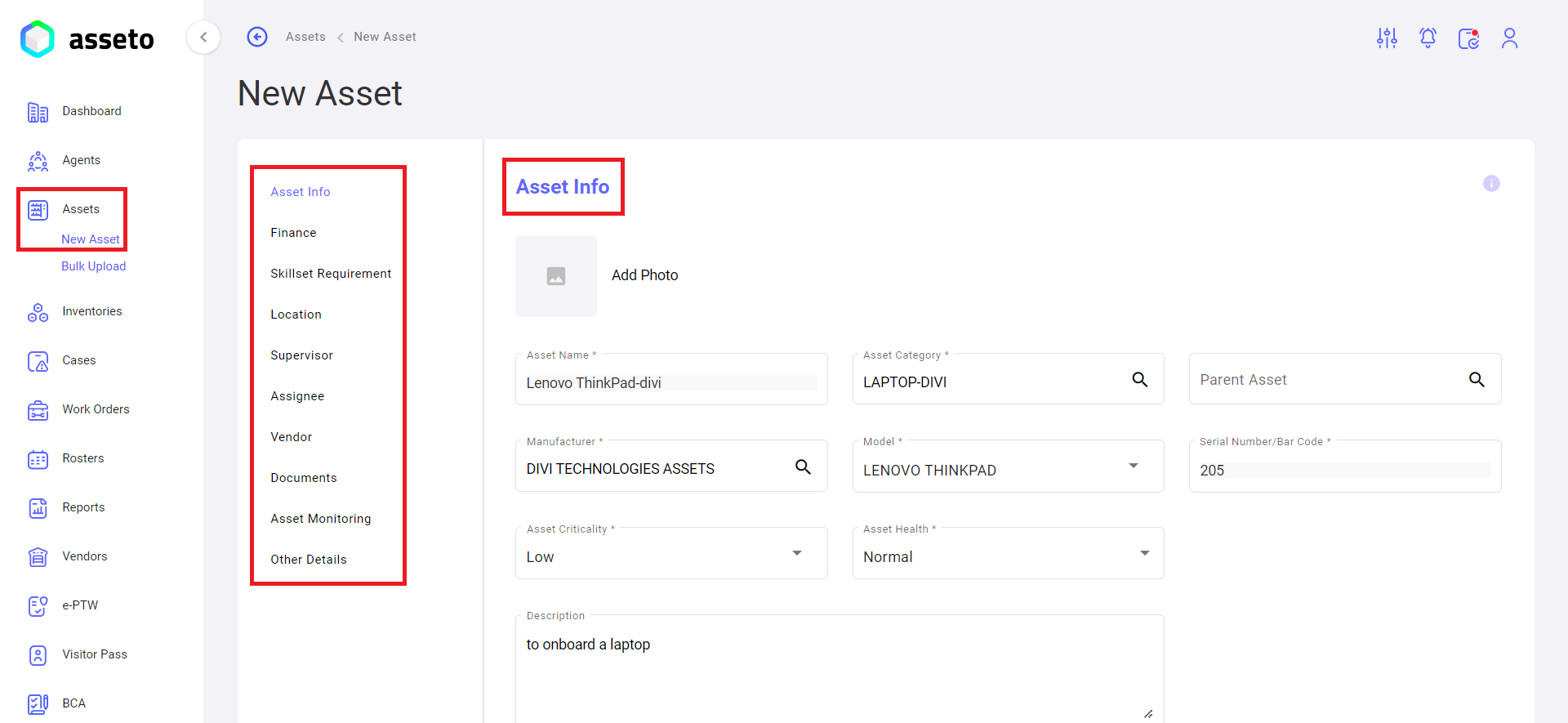
Task: Select the Supervisor section tab
Action: (x=301, y=355)
